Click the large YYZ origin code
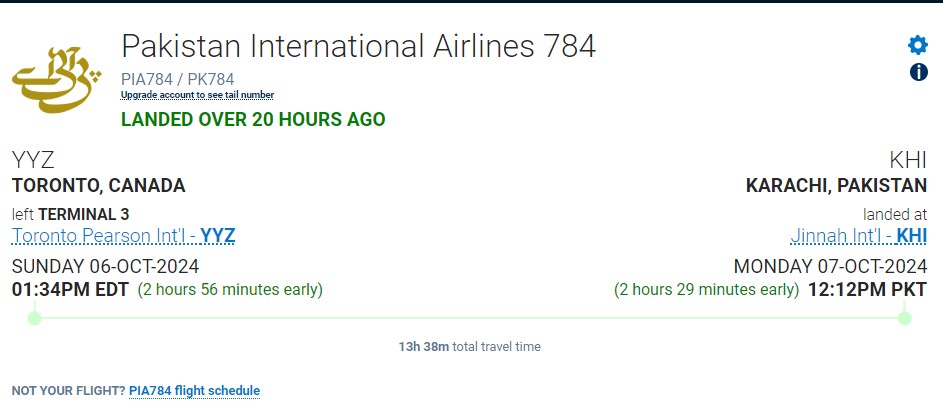The width and height of the screenshot is (943, 413). pos(33,160)
